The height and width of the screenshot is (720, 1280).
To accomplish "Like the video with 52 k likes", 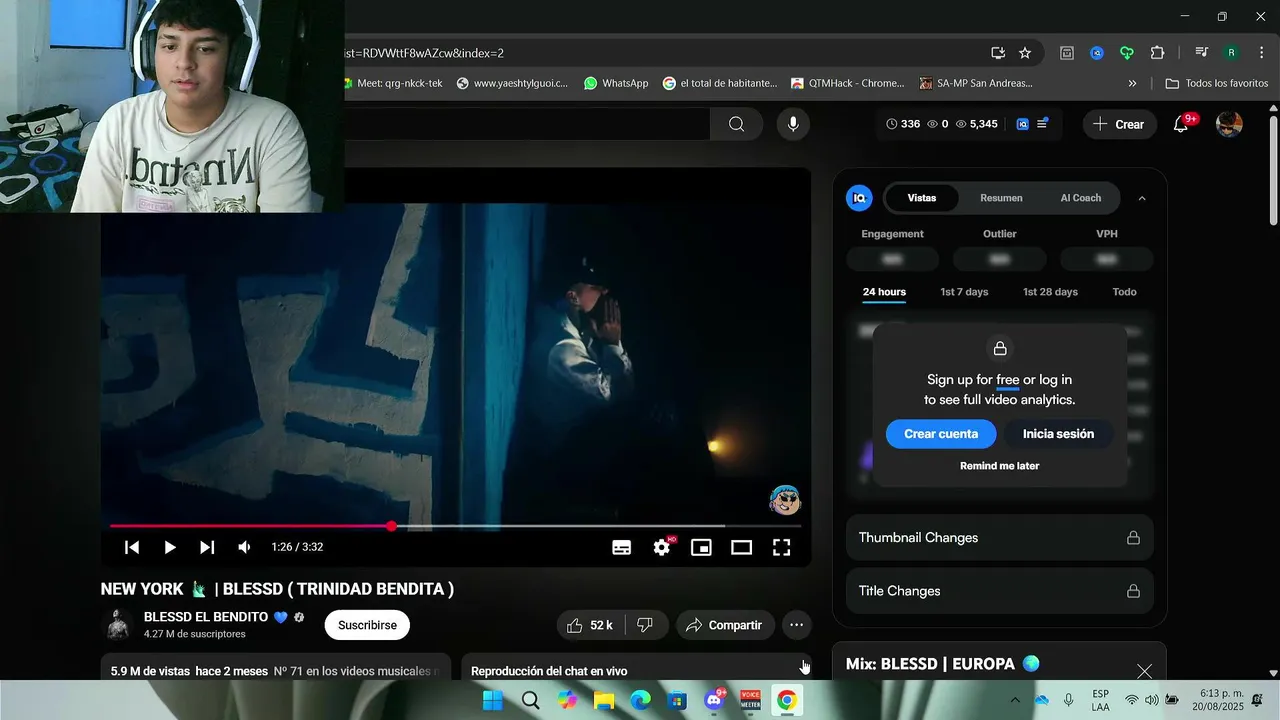I will pos(591,625).
